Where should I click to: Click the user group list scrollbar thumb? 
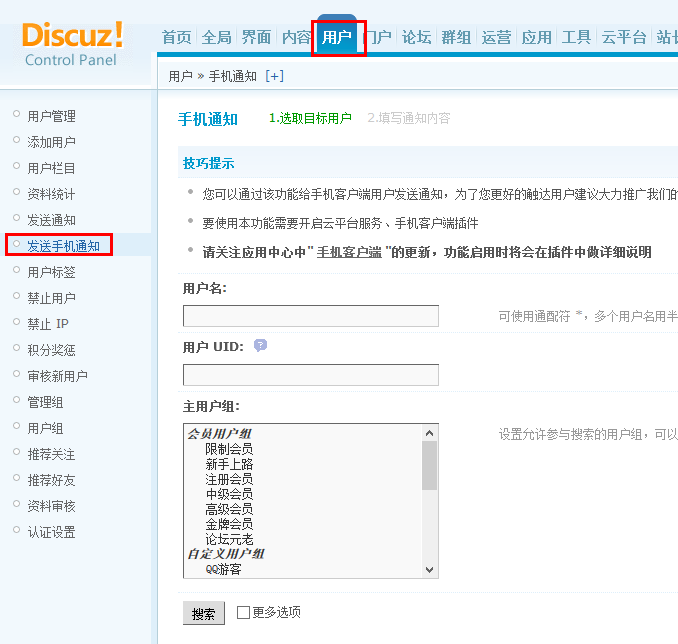point(429,465)
